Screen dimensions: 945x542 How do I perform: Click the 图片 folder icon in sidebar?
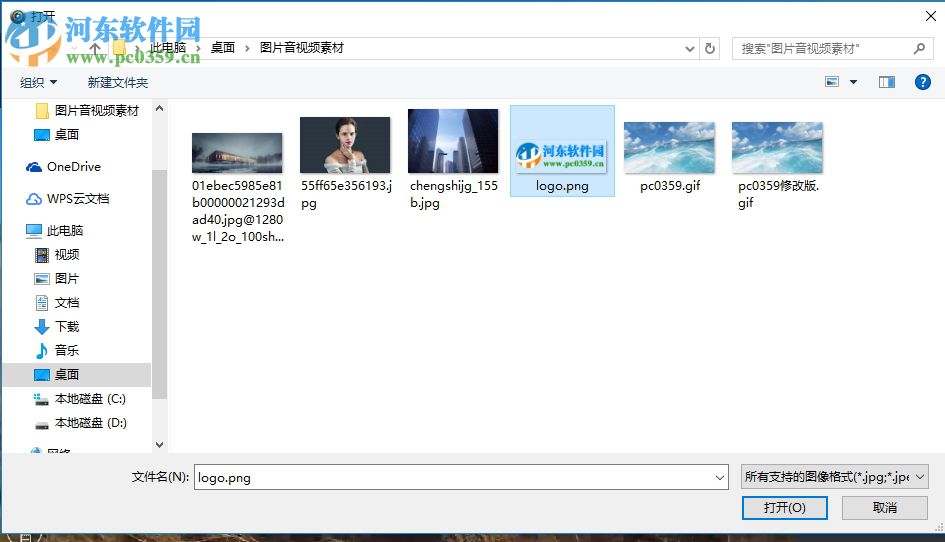coord(42,279)
